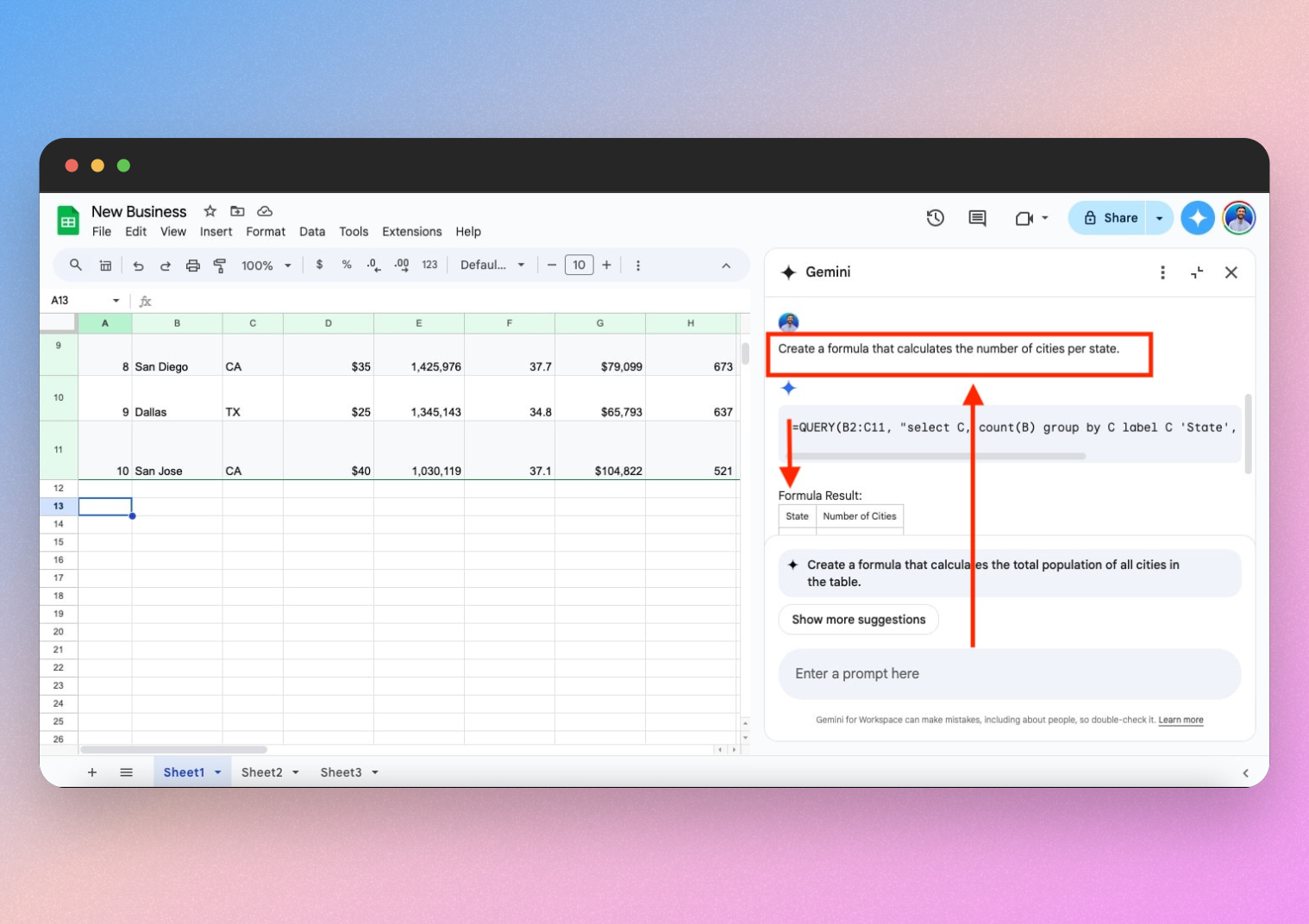Viewport: 1309px width, 924px height.
Task: Check cloud save status icon
Action: 265,211
